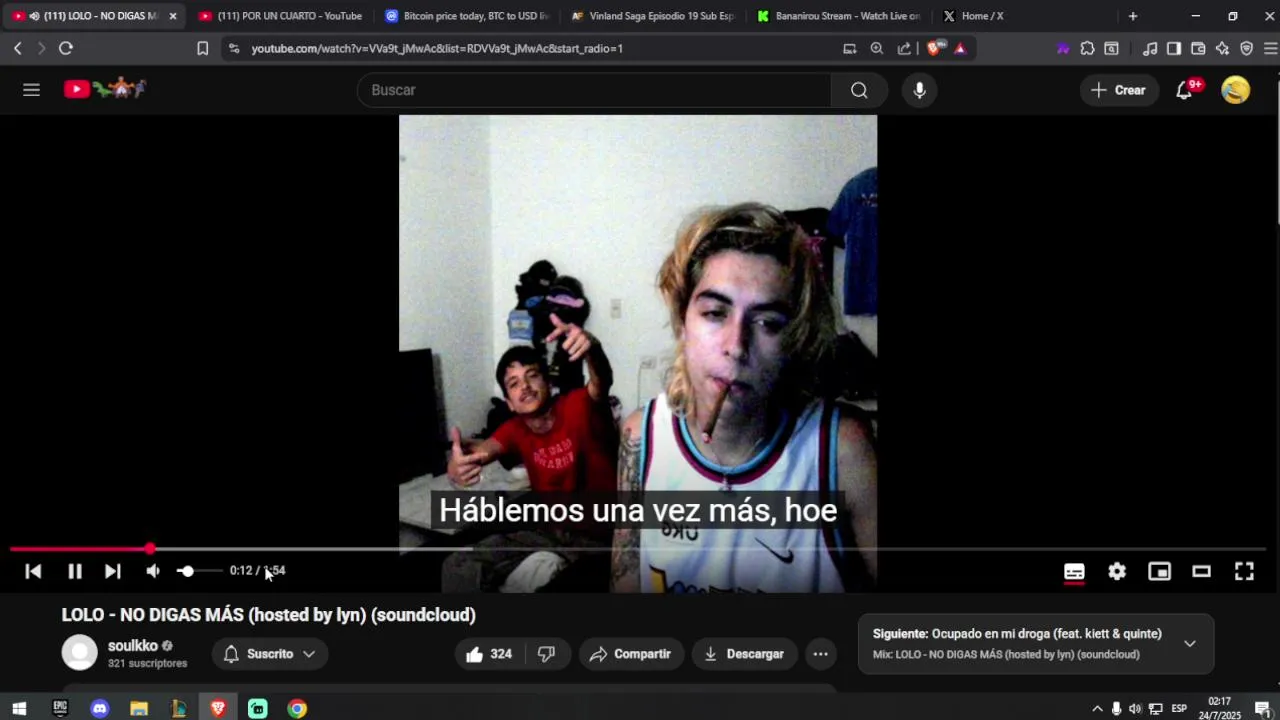Switch to the Bananirou Stream tab

pyautogui.click(x=839, y=16)
